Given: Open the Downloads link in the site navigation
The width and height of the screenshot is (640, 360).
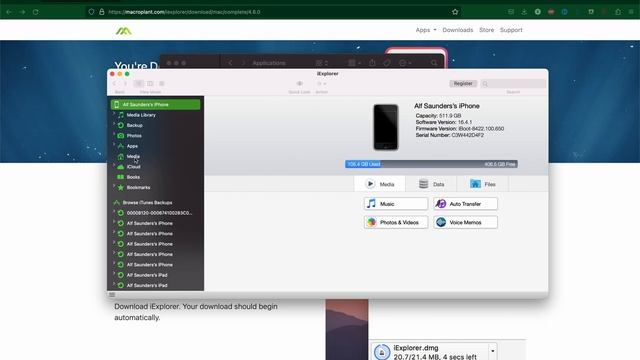Looking at the screenshot, I should click(x=458, y=30).
